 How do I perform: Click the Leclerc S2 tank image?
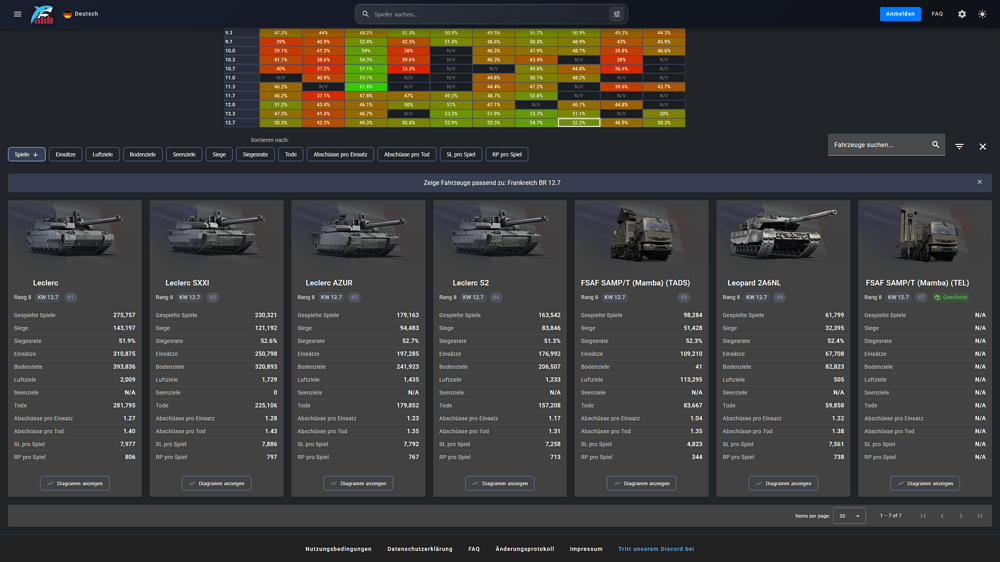(x=499, y=234)
